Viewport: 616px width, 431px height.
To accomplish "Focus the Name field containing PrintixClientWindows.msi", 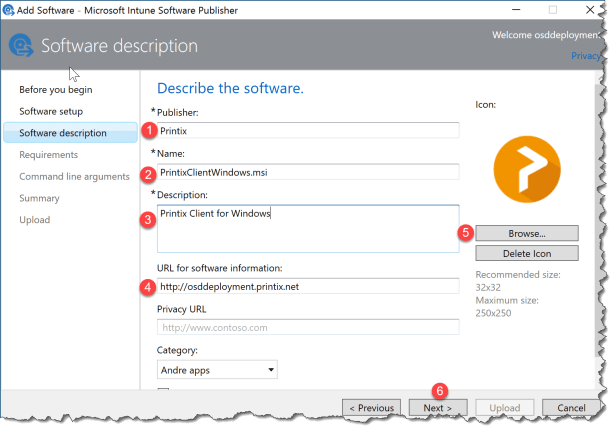I will point(308,172).
